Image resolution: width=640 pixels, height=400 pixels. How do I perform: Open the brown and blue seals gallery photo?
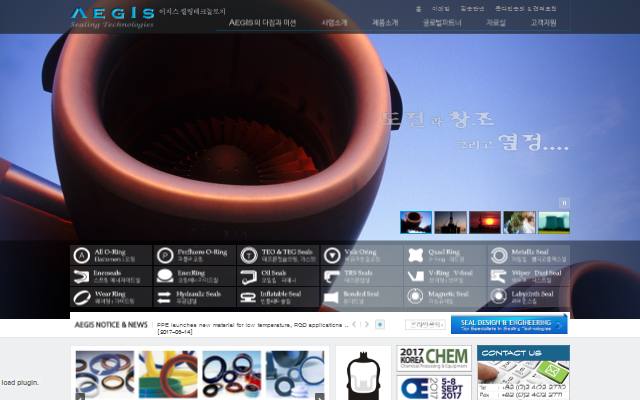pyautogui.click(x=105, y=375)
